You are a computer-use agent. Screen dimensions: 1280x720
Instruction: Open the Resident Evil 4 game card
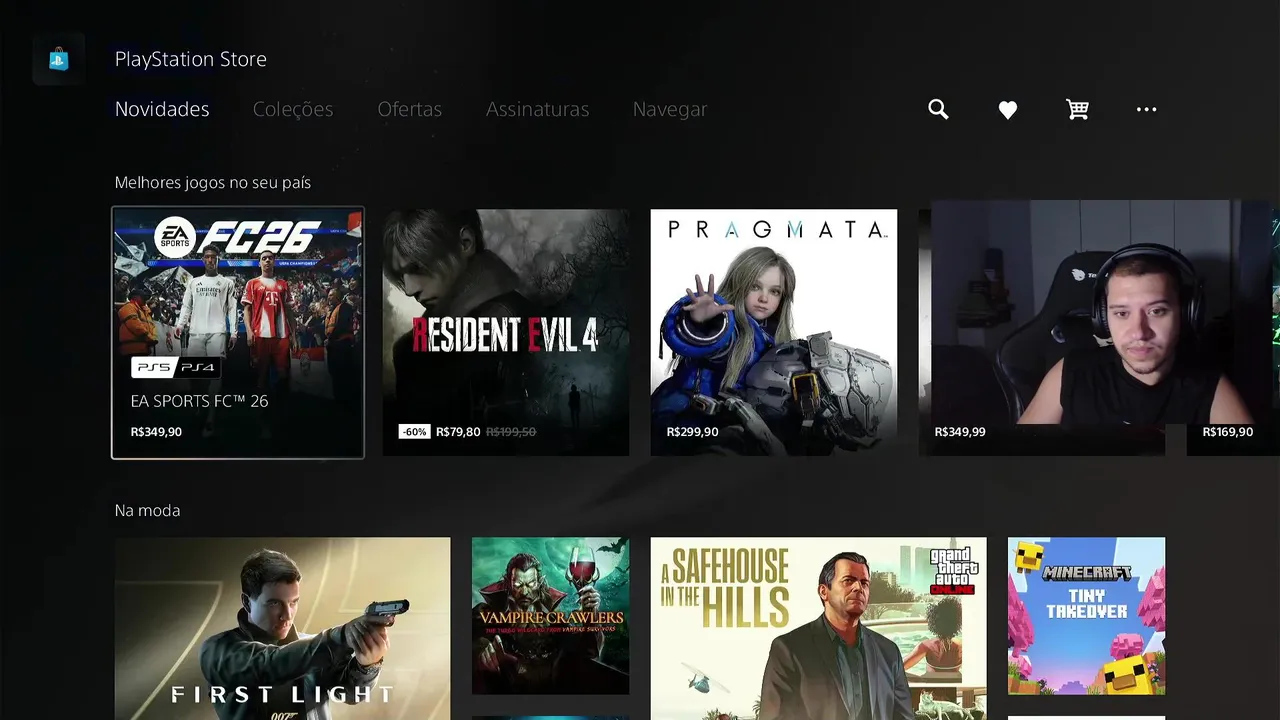pos(506,332)
